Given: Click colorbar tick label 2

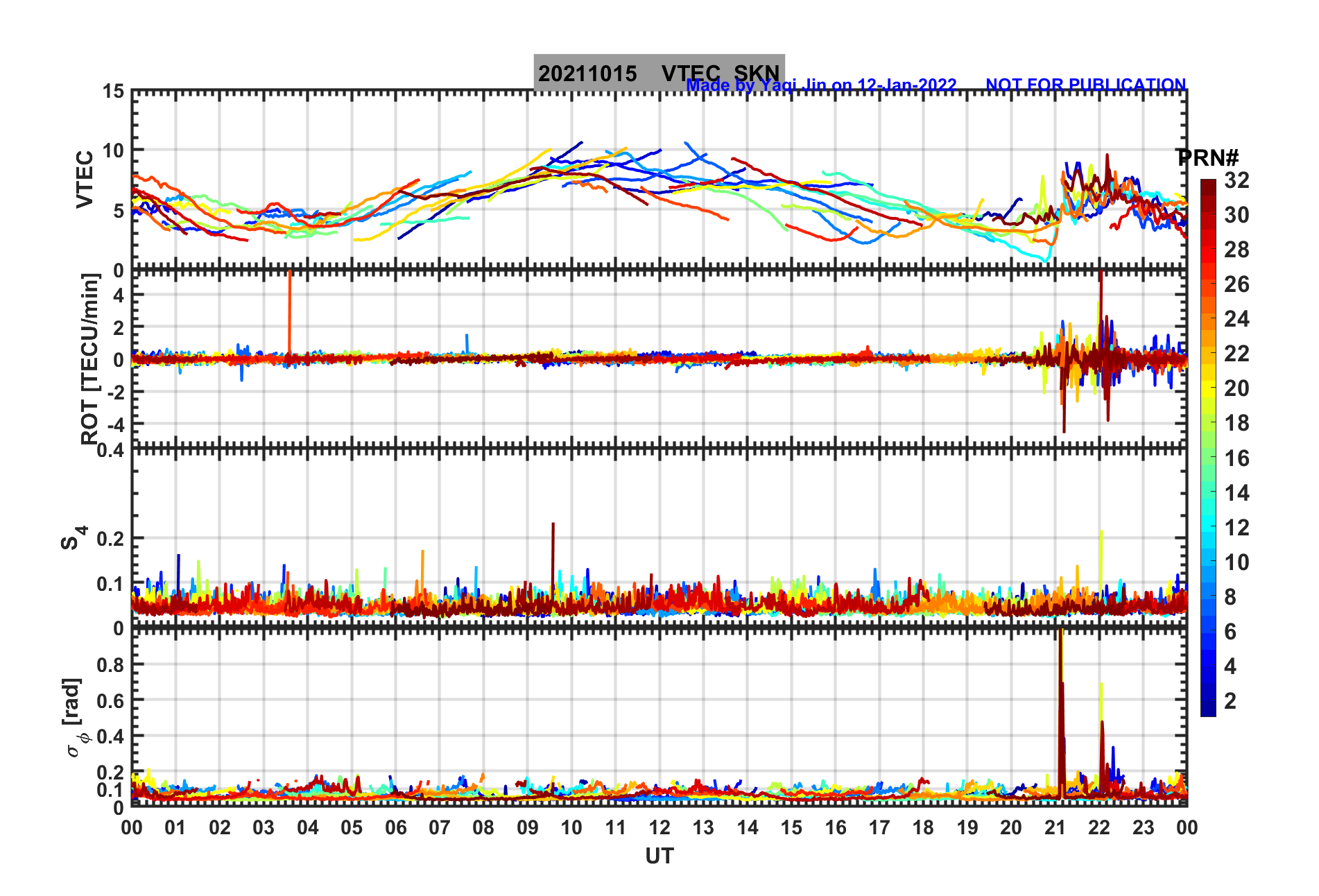Looking at the screenshot, I should (1230, 701).
